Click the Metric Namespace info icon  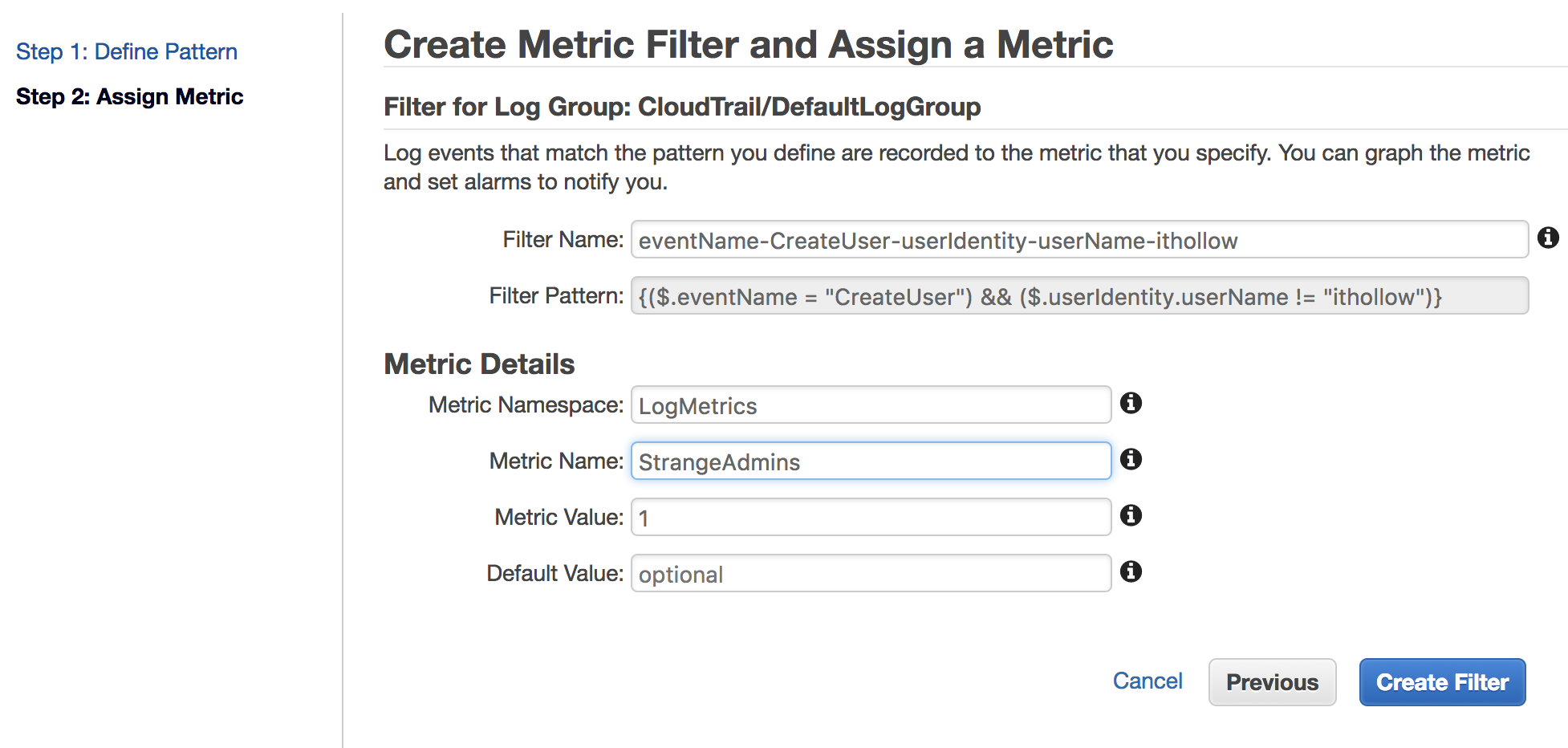[1131, 403]
